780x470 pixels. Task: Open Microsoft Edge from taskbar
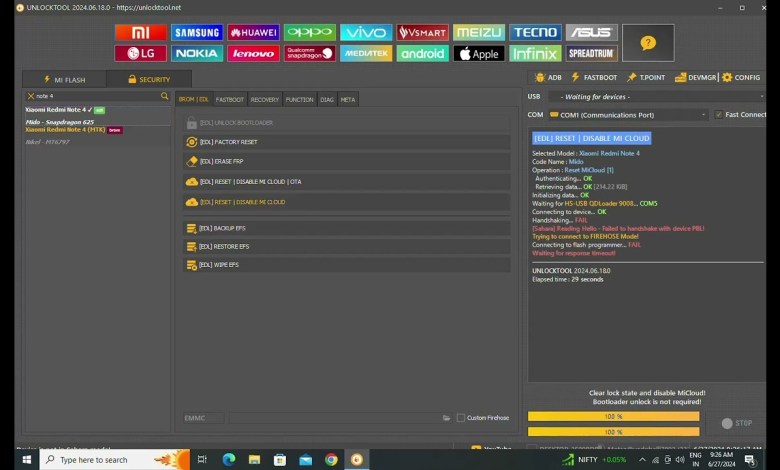(229, 460)
